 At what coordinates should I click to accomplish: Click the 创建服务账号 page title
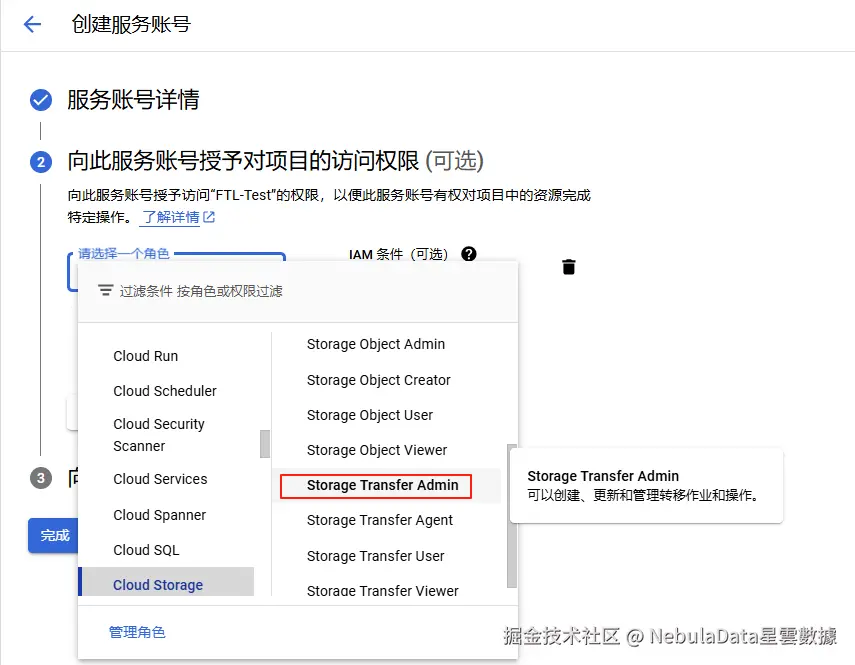pos(131,24)
